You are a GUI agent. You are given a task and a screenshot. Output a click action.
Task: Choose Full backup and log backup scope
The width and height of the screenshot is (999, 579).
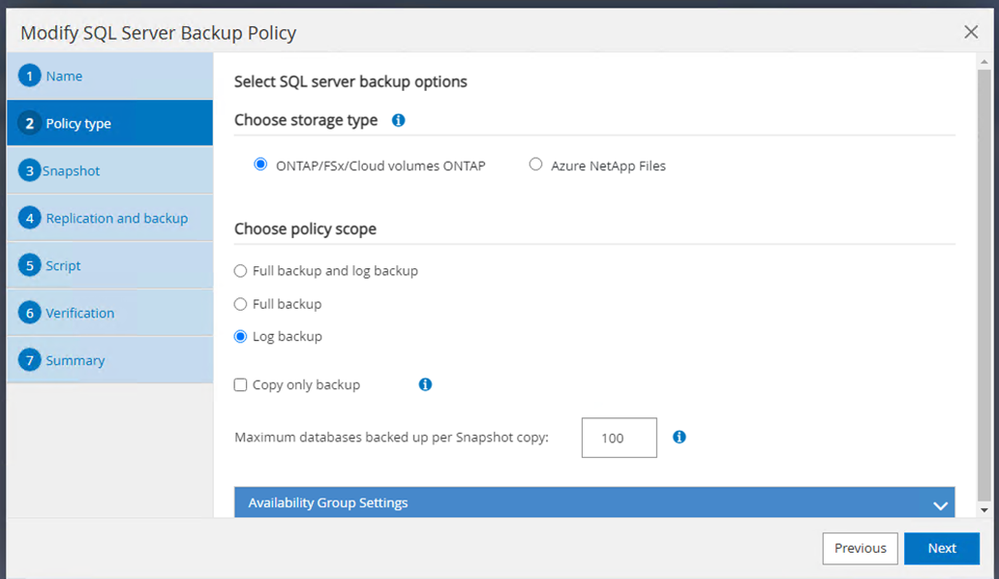point(240,271)
